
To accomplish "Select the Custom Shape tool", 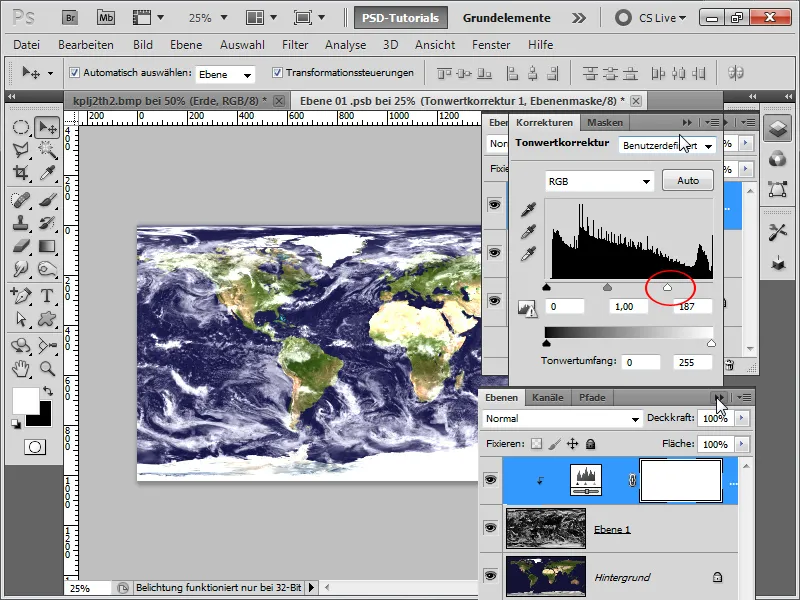I will 47,319.
